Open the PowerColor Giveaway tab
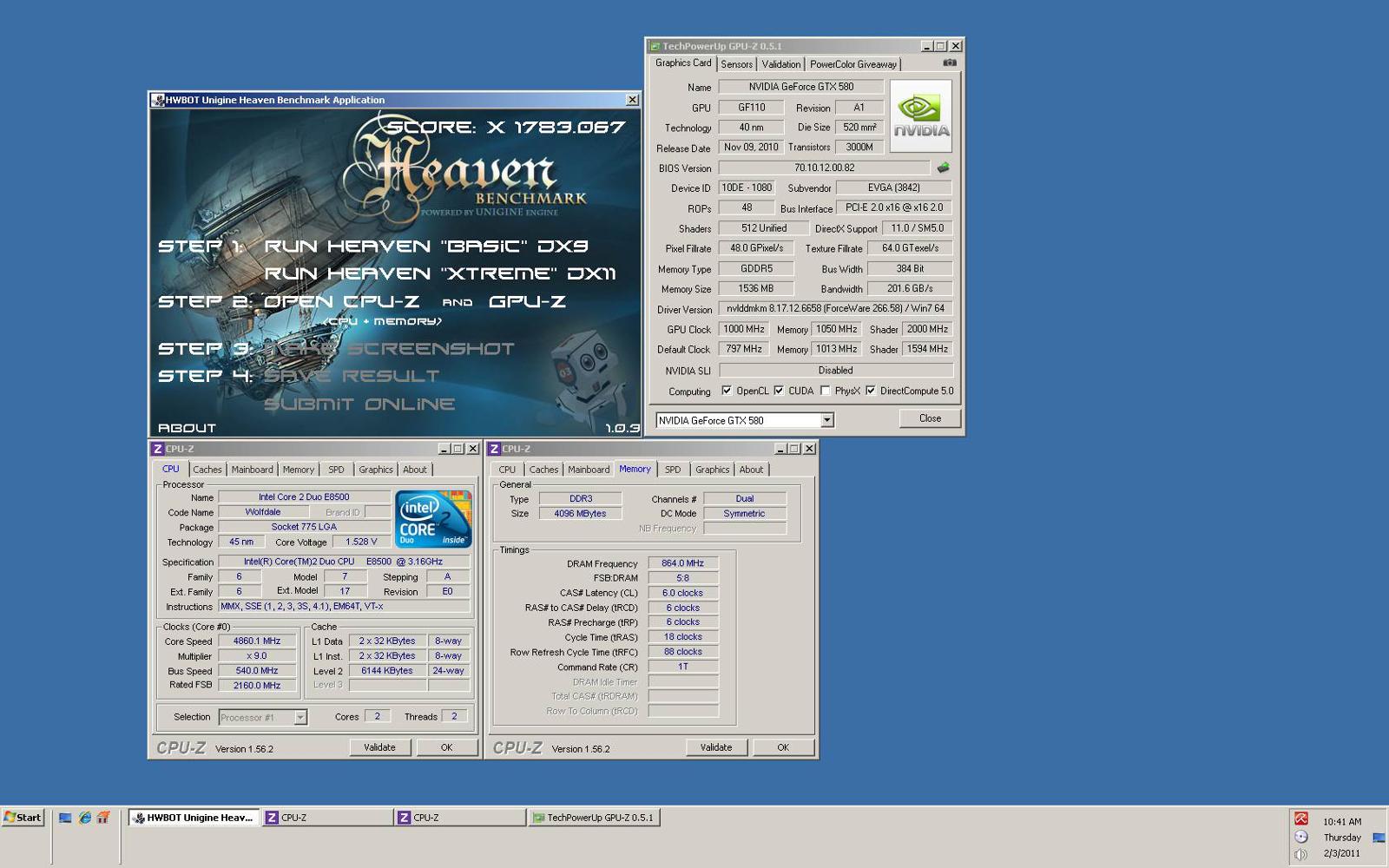Screen dimensions: 1389x868 (x=853, y=64)
